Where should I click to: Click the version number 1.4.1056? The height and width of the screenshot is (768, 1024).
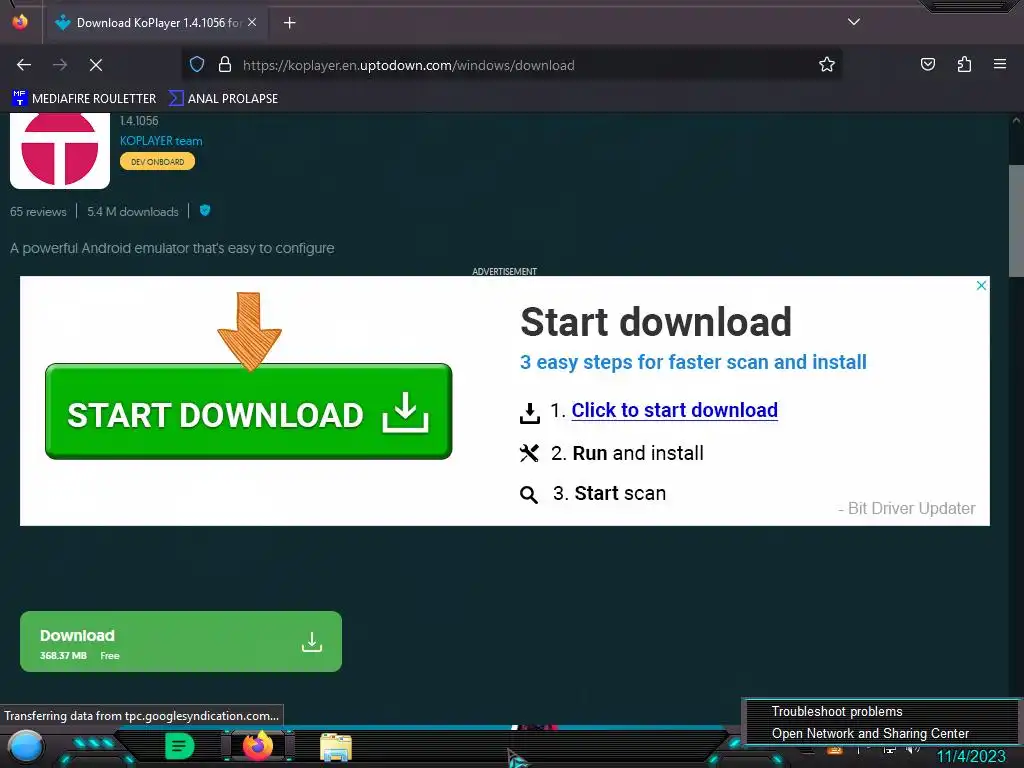[139, 121]
